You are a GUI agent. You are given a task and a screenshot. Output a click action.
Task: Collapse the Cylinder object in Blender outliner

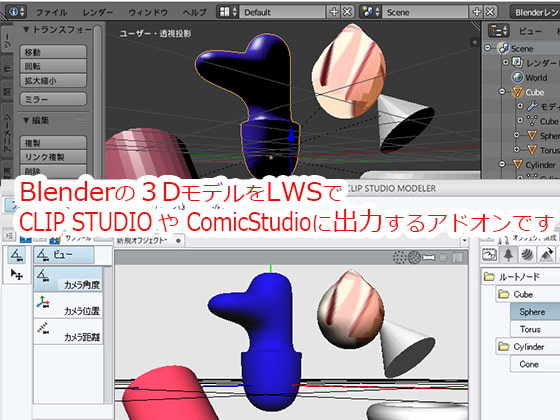click(x=502, y=164)
